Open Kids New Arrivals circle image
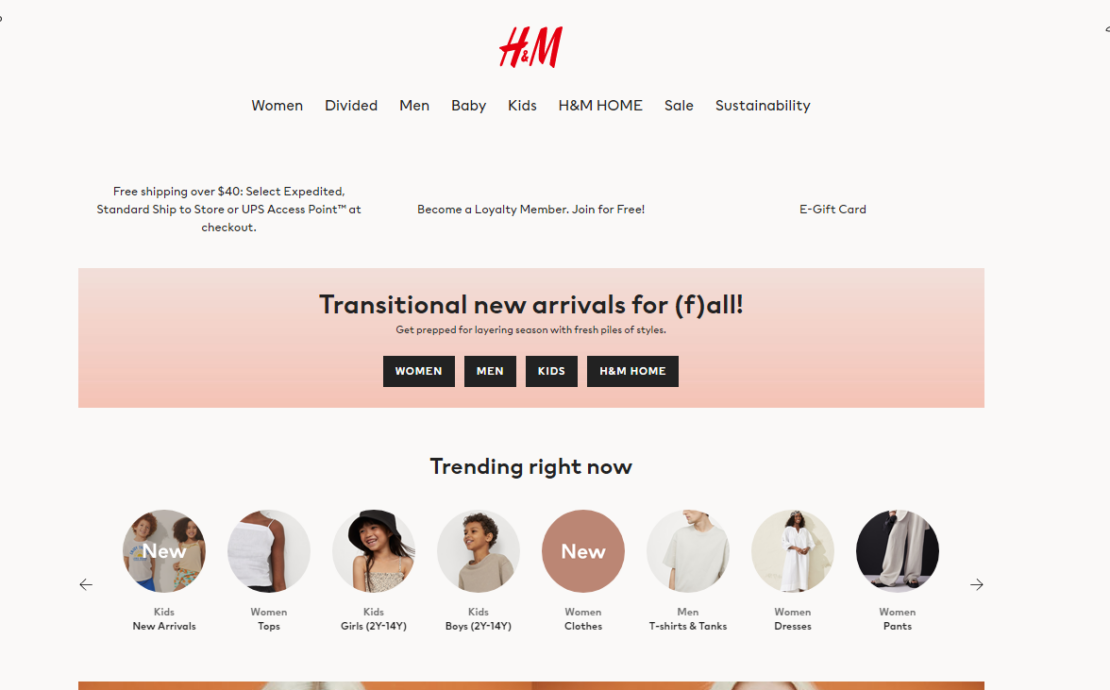This screenshot has width=1110, height=690. point(164,551)
